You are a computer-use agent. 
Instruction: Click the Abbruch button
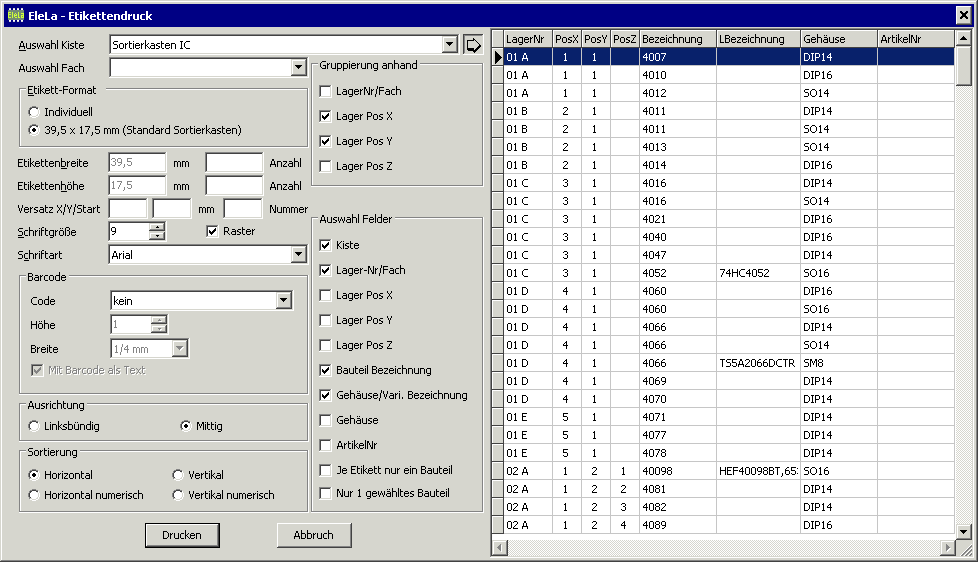click(313, 535)
